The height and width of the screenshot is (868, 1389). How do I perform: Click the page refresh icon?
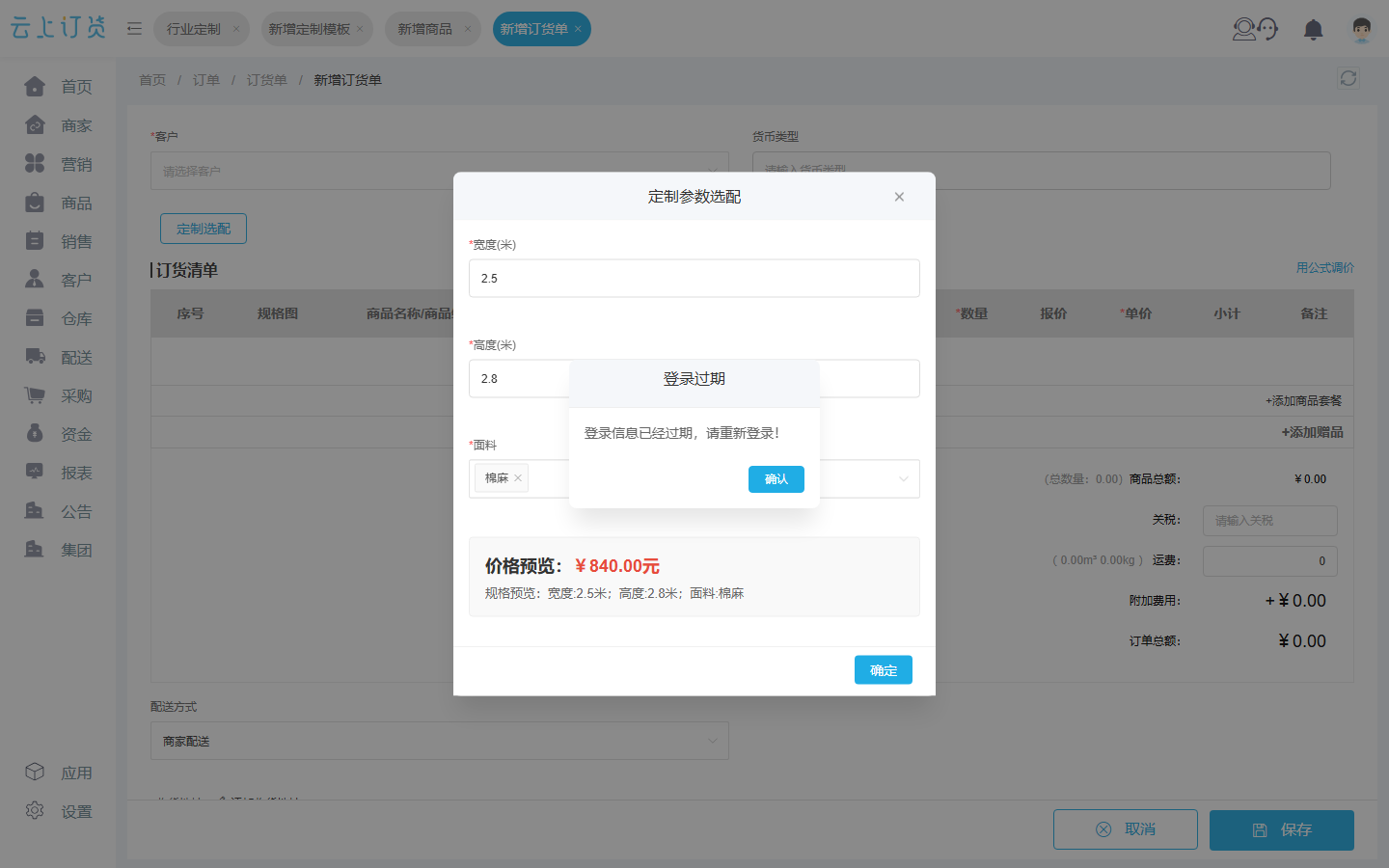1348,78
